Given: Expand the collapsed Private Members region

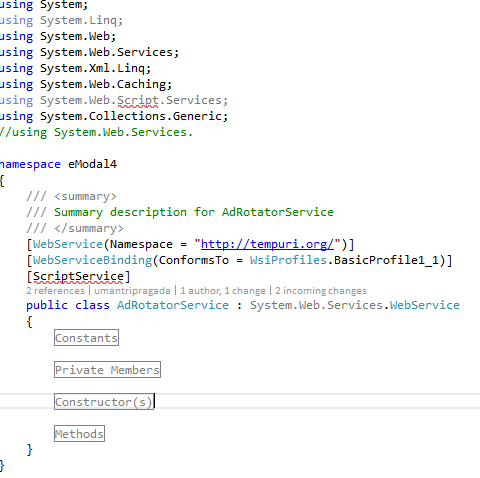Looking at the screenshot, I should pos(107,370).
